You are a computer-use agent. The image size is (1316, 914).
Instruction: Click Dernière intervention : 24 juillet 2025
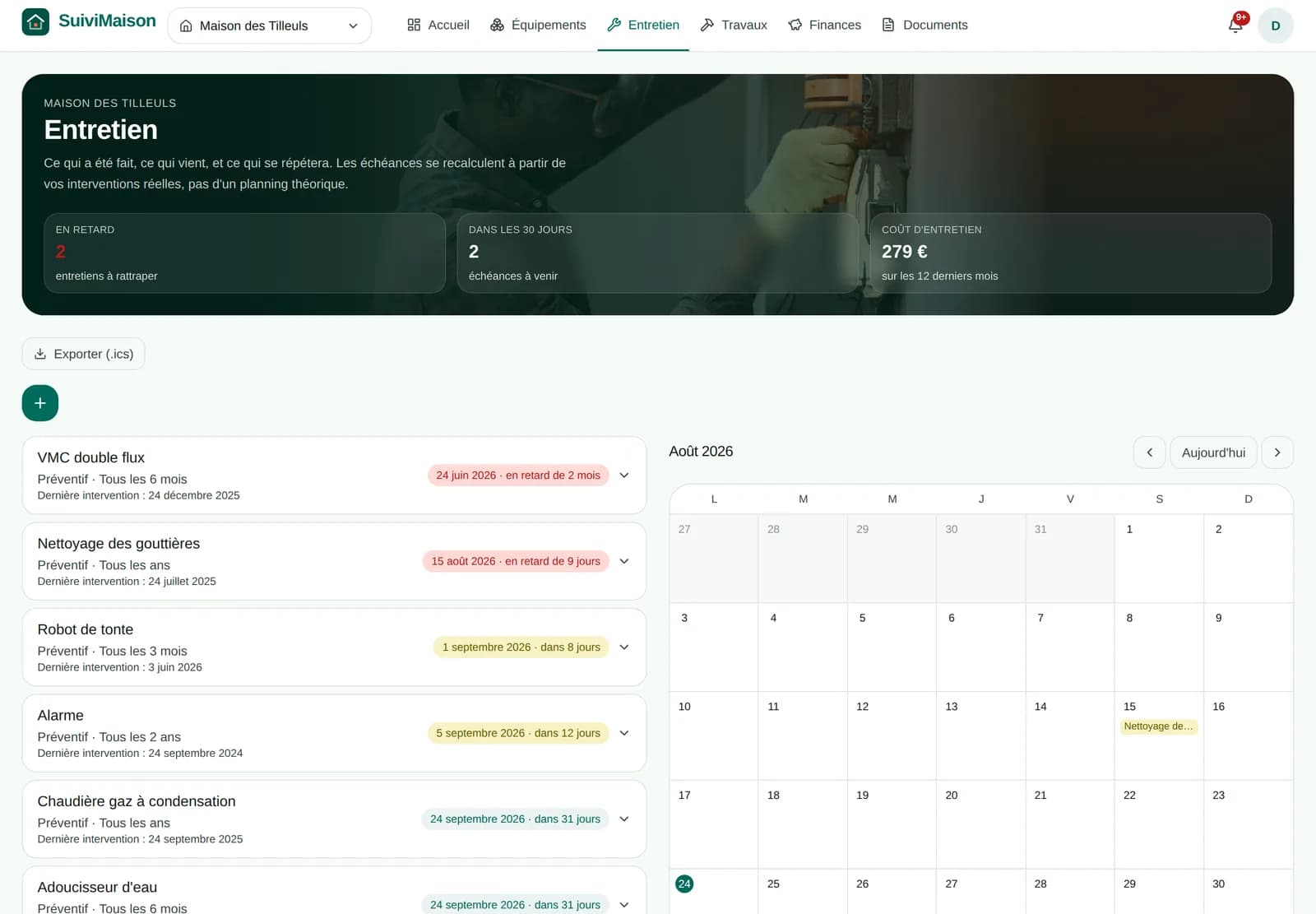(127, 582)
